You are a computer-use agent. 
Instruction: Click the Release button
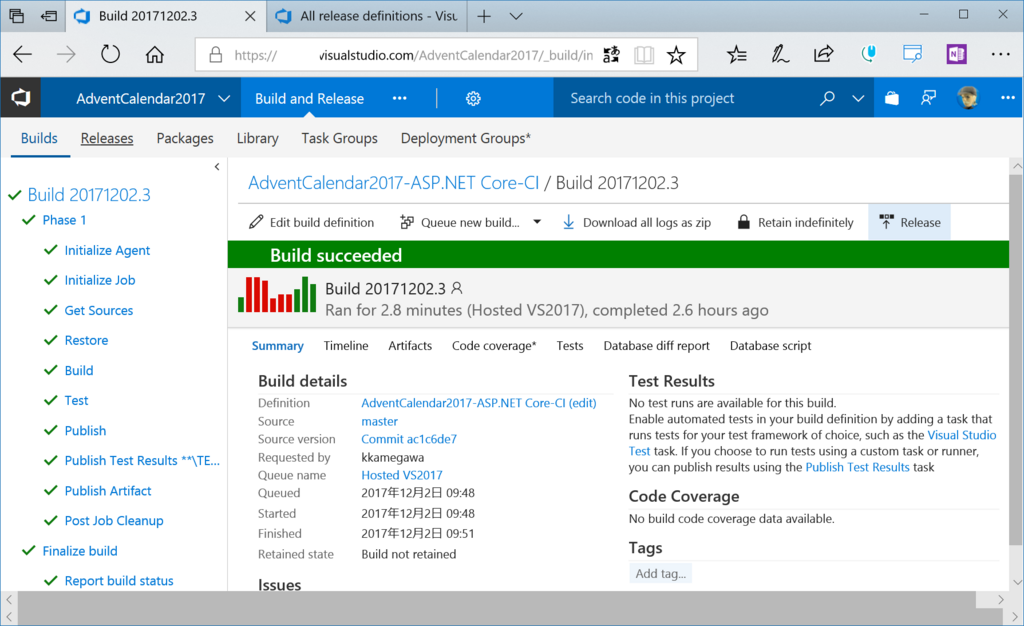(x=910, y=223)
